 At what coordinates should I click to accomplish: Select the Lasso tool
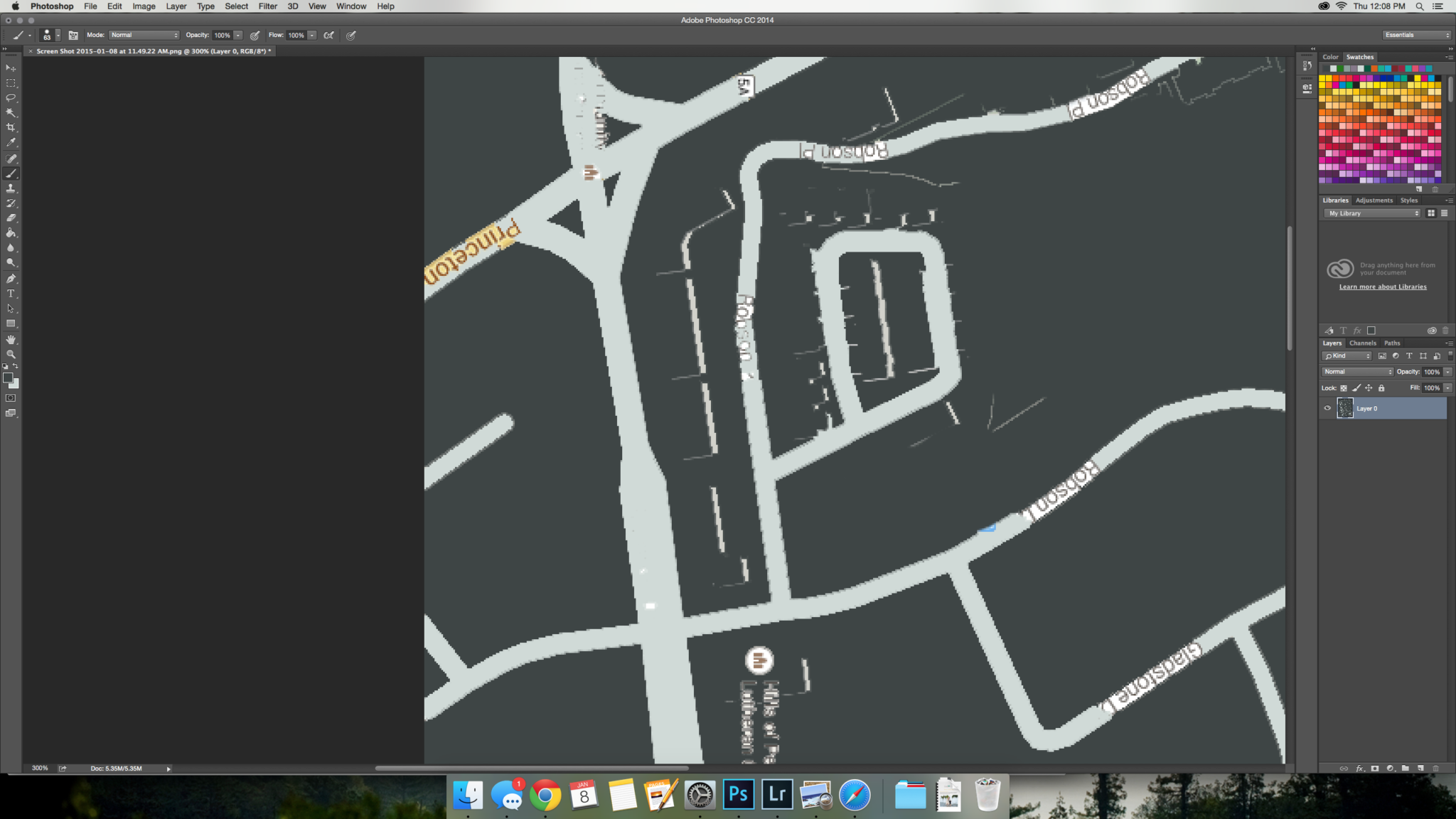click(11, 97)
